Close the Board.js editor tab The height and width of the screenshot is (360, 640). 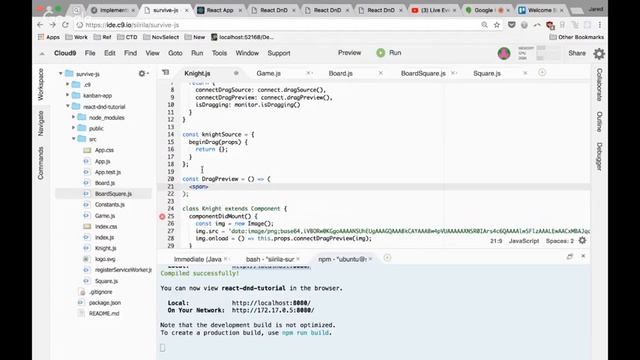[x=380, y=73]
